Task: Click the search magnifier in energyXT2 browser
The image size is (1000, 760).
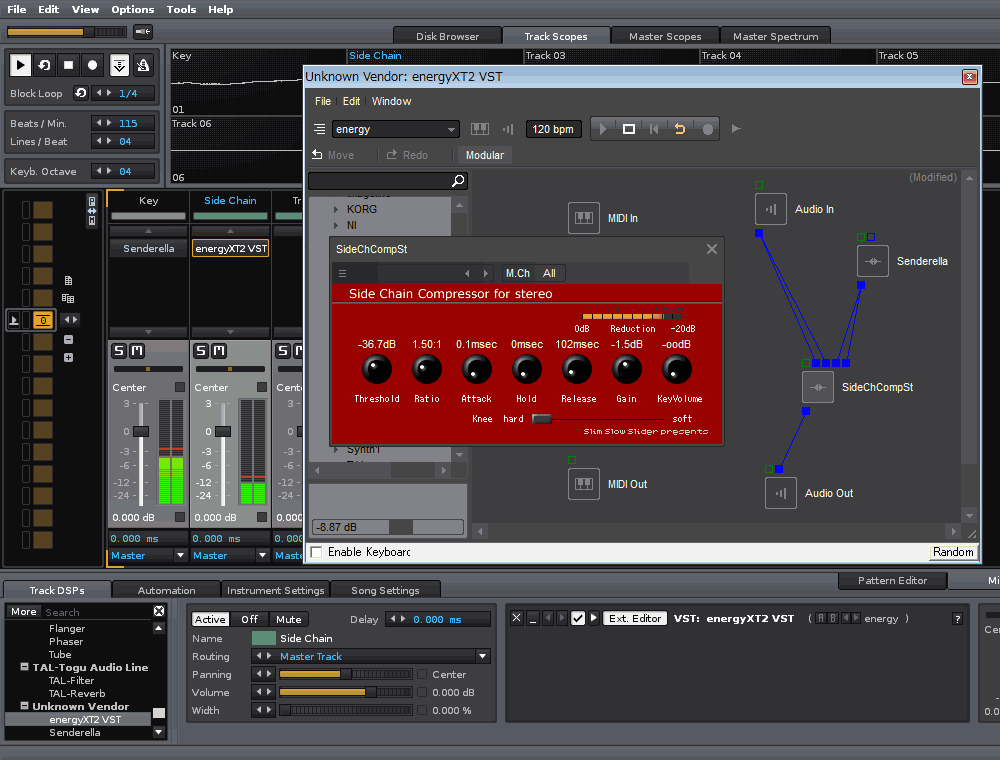Action: click(x=458, y=181)
